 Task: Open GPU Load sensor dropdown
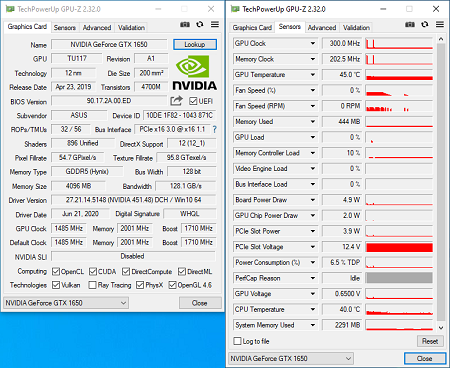313,137
